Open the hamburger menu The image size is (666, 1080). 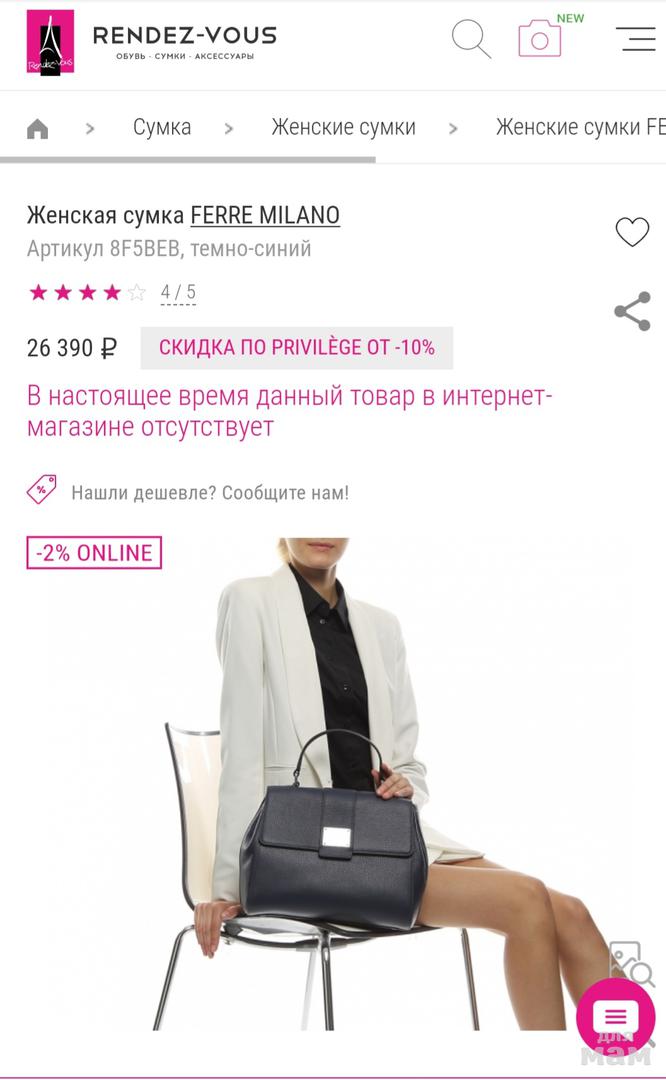click(x=635, y=39)
